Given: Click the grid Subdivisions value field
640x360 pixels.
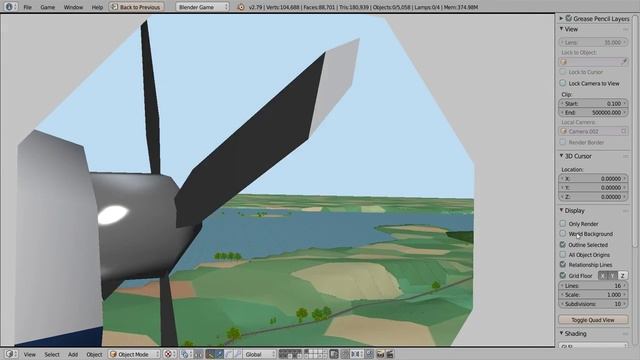Looking at the screenshot, I should [593, 304].
